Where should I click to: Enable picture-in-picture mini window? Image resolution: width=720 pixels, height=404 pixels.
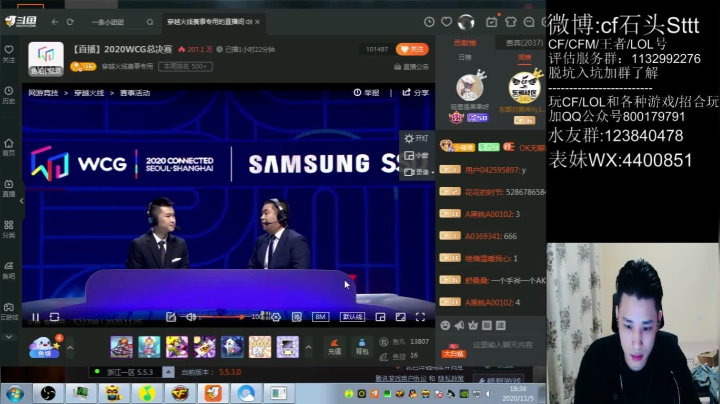point(380,317)
